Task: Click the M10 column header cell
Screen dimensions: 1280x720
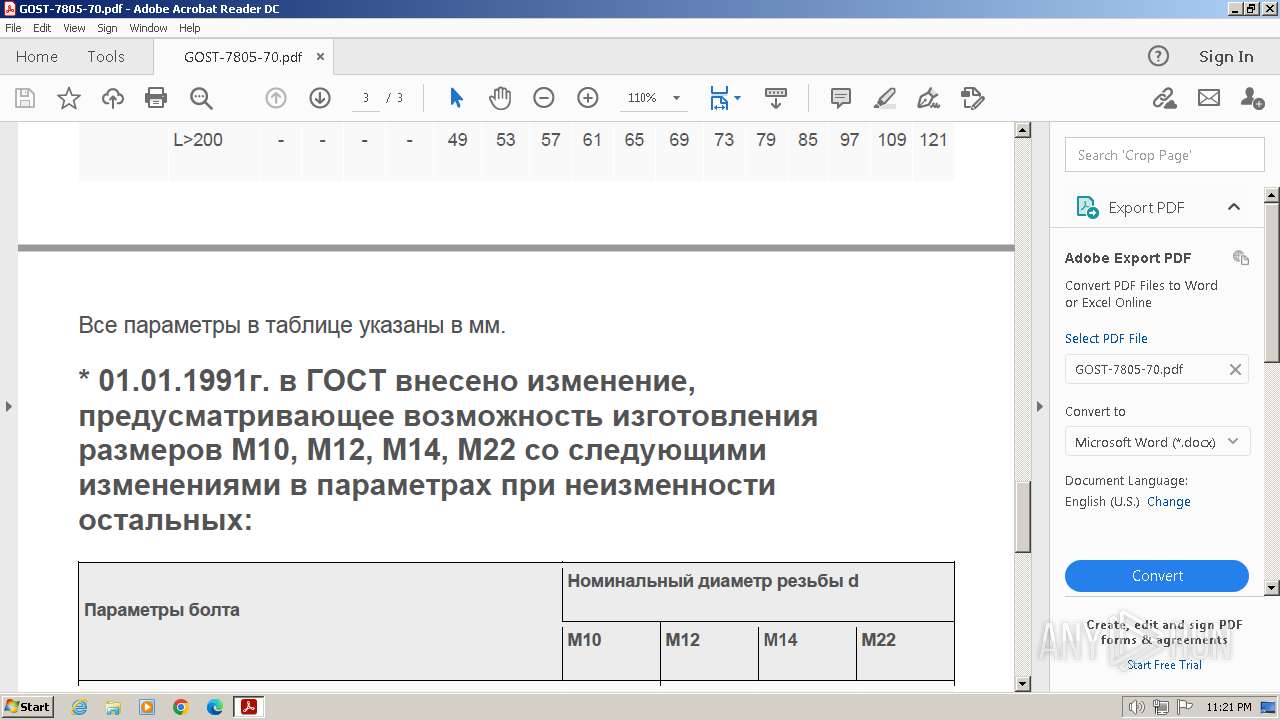Action: [x=611, y=650]
